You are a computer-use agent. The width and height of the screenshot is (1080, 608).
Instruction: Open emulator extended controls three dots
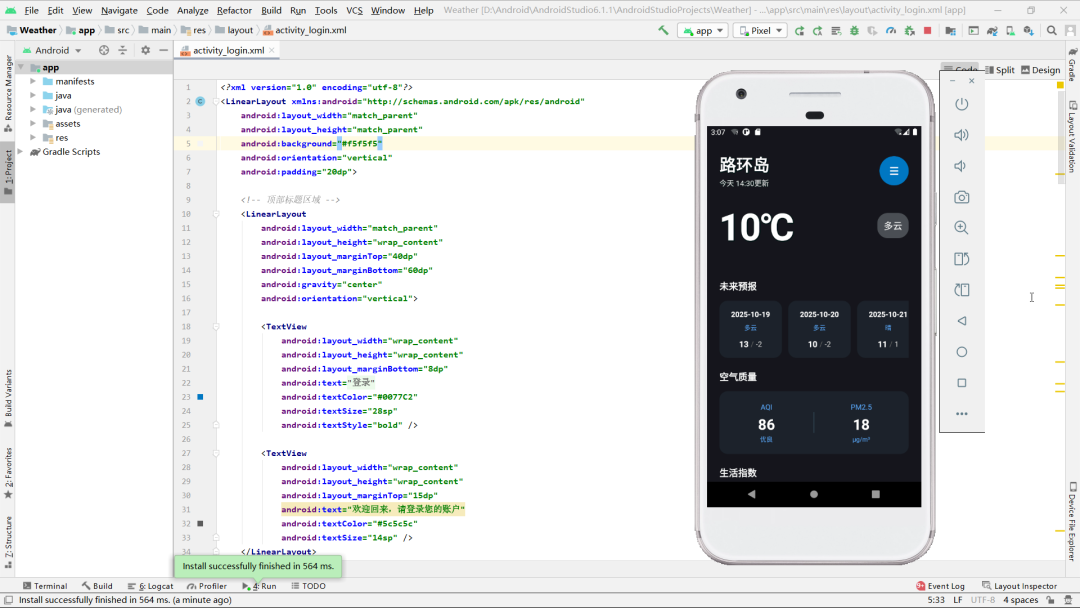tap(962, 414)
